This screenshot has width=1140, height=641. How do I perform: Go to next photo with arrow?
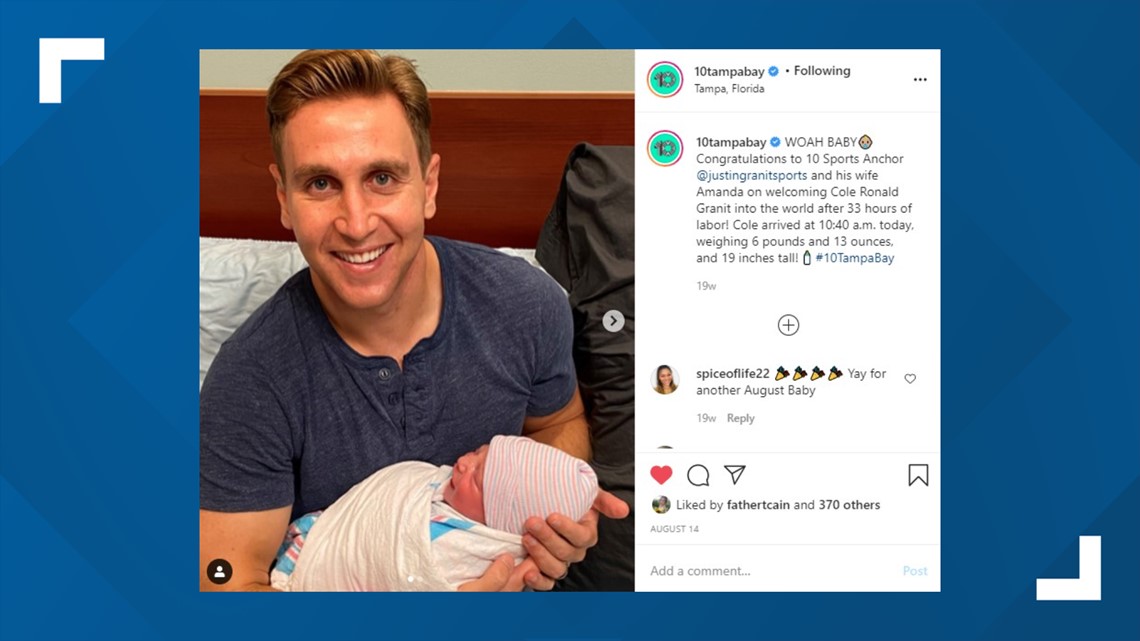[x=613, y=320]
